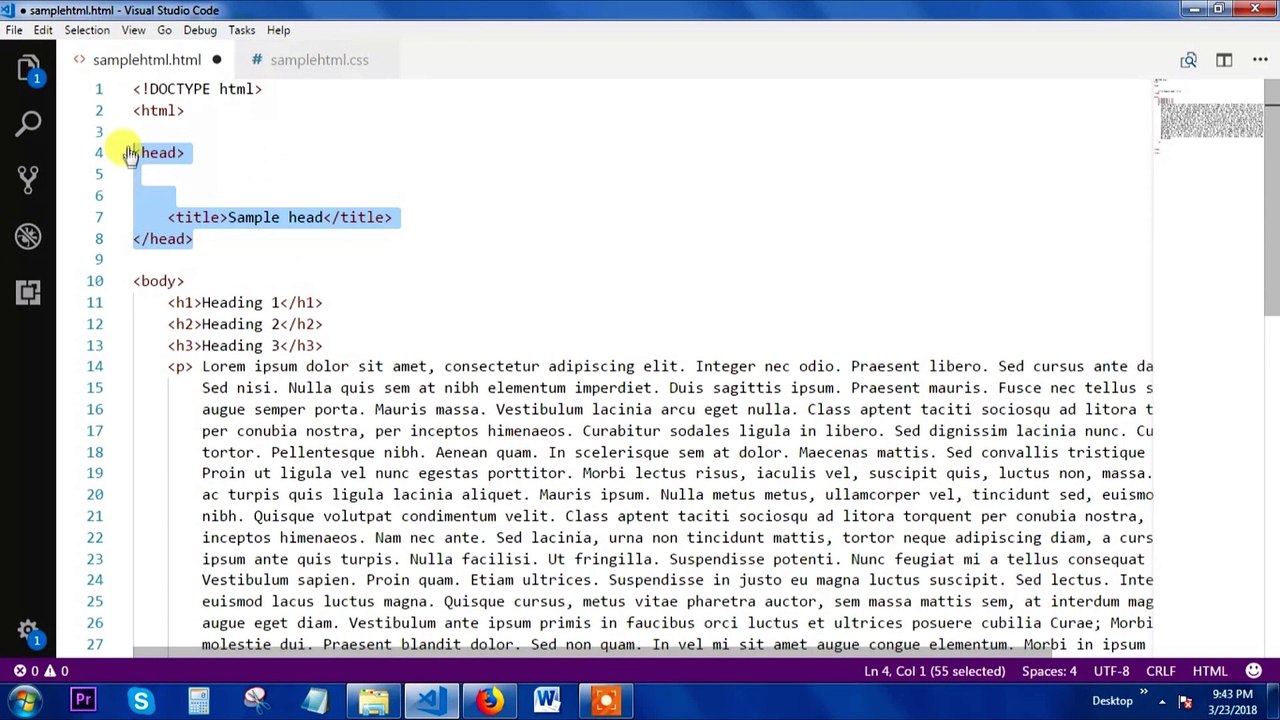1280x720 pixels.
Task: Open the Source Control view
Action: coord(28,180)
